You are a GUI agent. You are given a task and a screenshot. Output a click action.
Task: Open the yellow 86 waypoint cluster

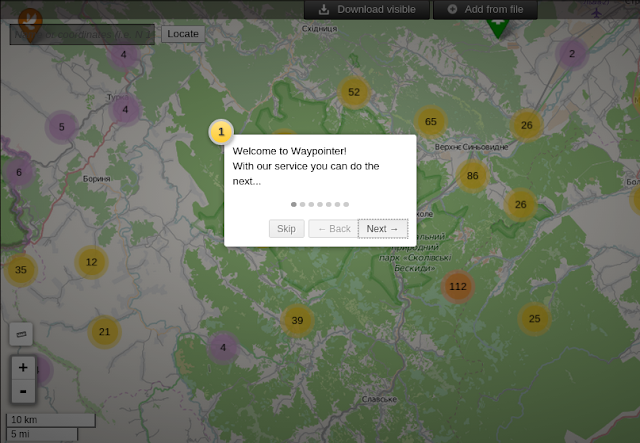pos(472,176)
